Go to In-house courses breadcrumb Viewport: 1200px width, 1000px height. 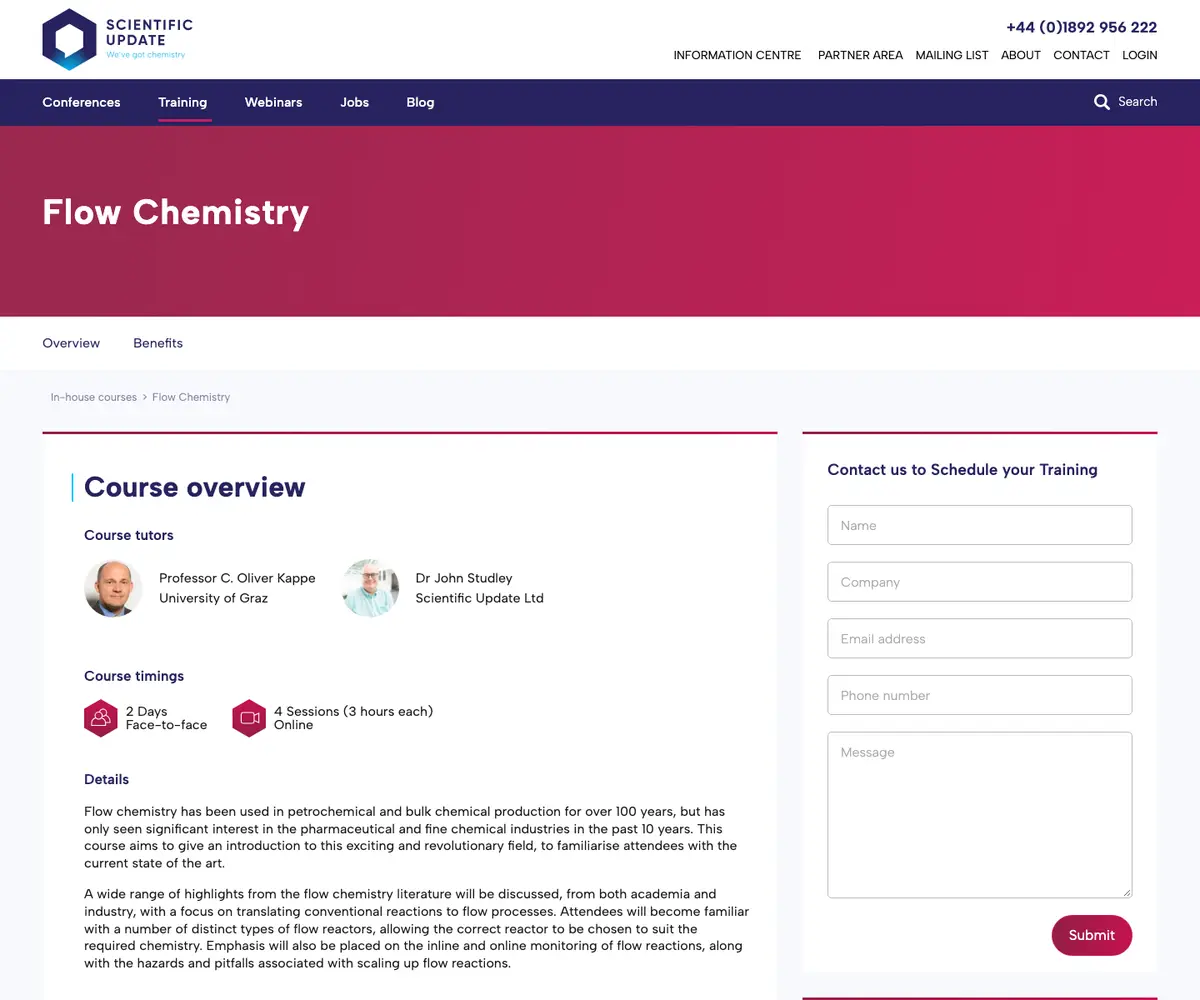pos(94,397)
